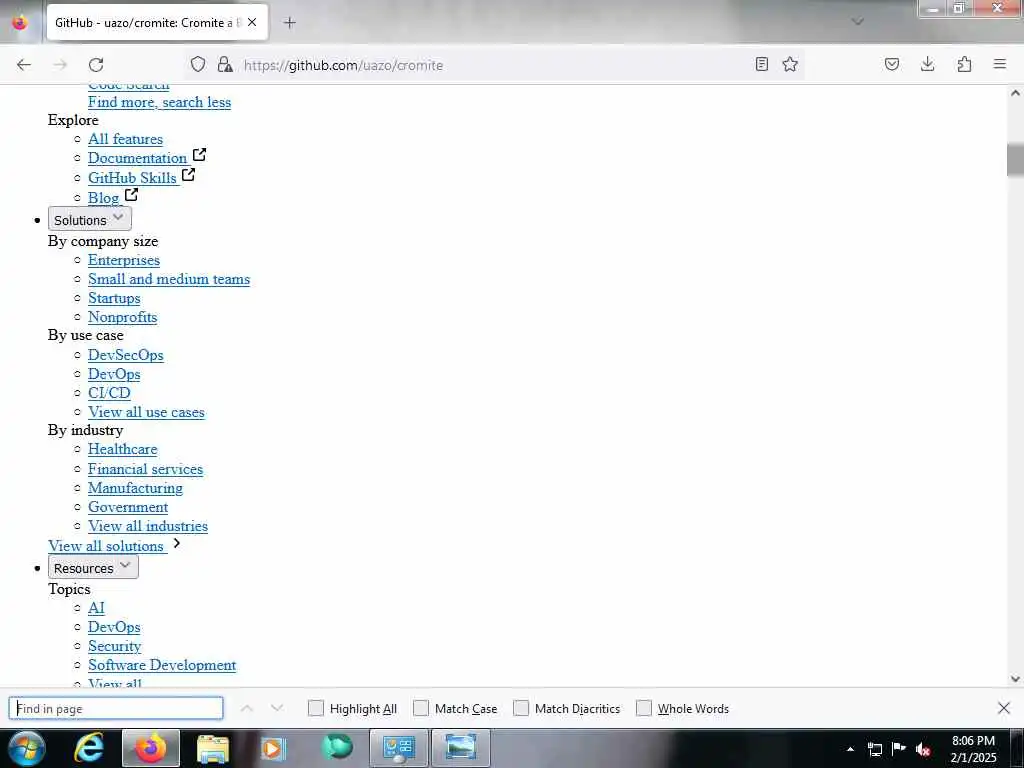Viewport: 1024px width, 768px height.
Task: Open the AI topic link
Action: pyautogui.click(x=97, y=608)
